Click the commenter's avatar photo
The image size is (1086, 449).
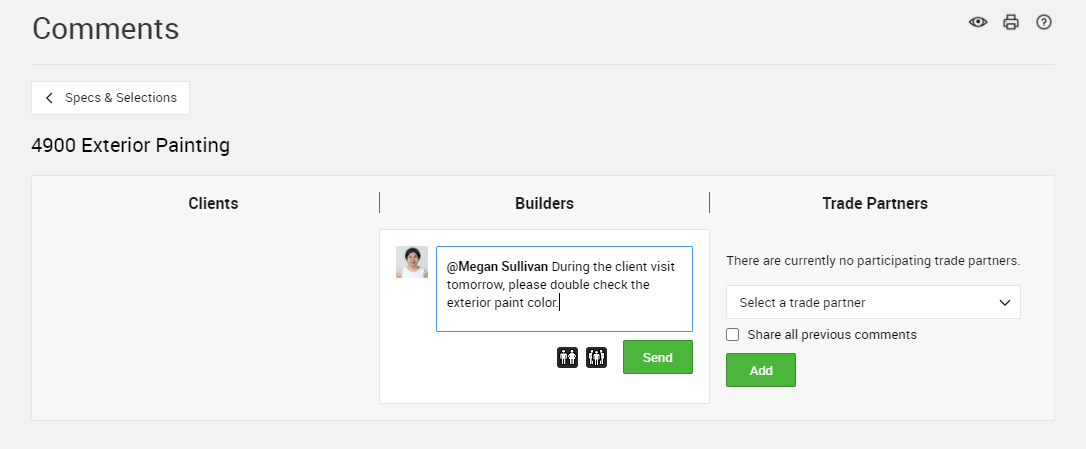point(411,262)
